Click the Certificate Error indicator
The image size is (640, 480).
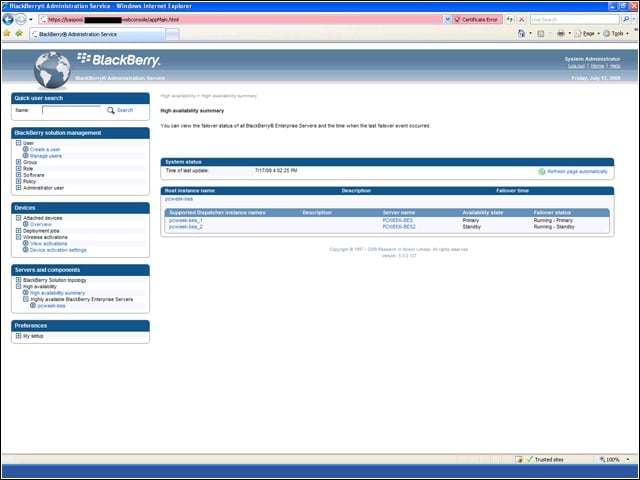tap(476, 20)
